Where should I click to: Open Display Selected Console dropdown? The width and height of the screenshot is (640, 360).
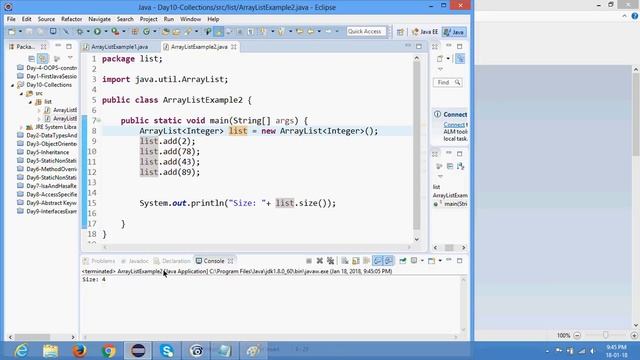click(x=422, y=261)
